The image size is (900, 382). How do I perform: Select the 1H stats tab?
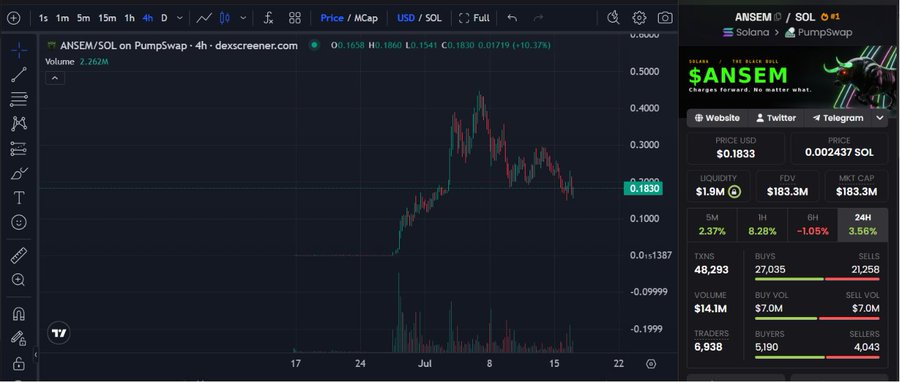coord(762,225)
